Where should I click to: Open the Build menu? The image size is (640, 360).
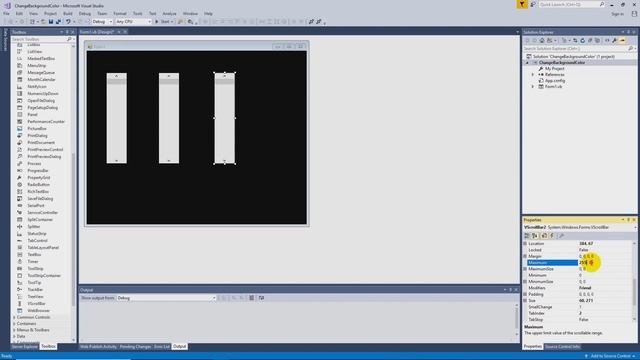68,13
